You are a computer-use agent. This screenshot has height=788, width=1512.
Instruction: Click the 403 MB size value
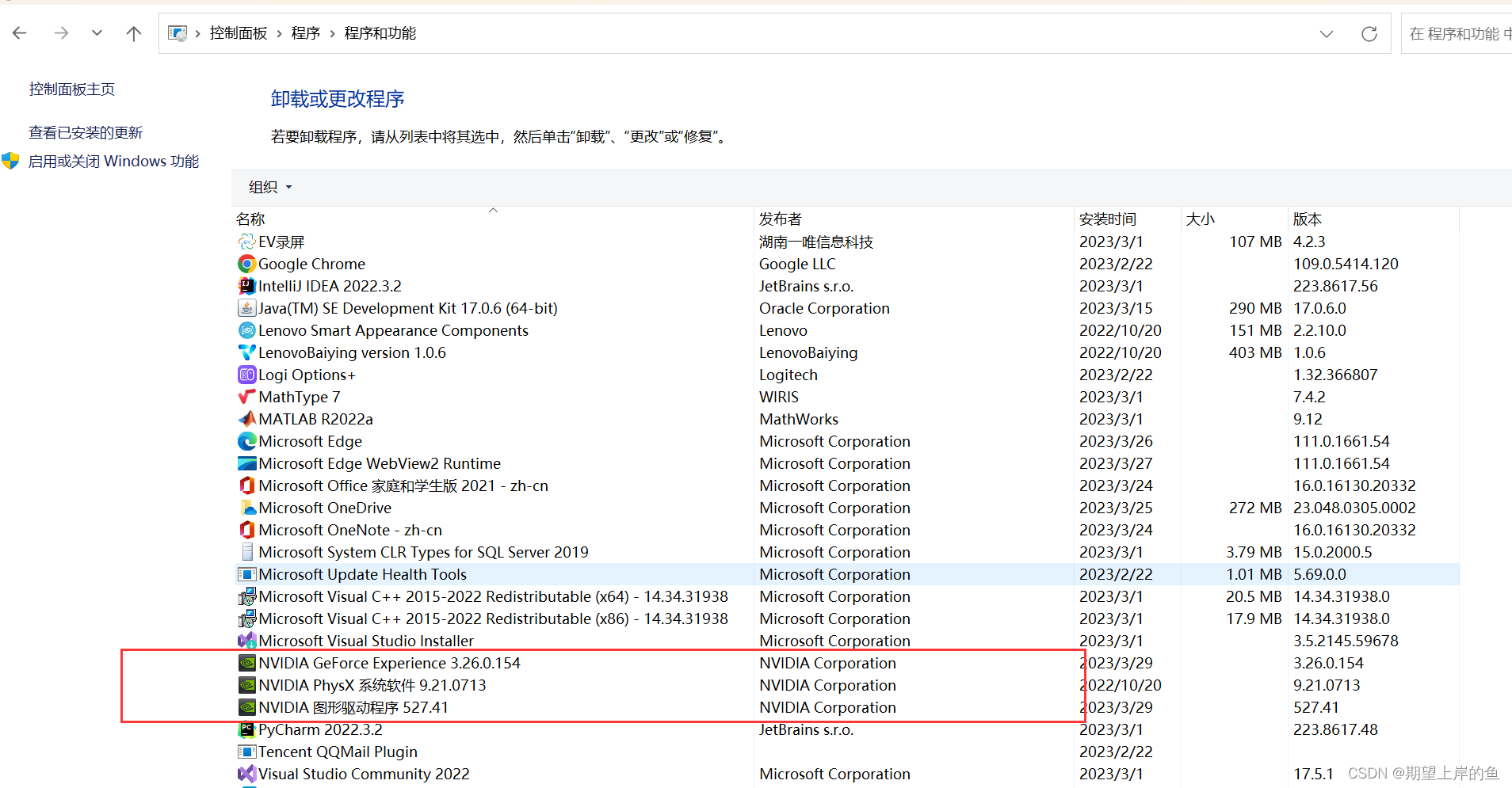point(1255,352)
